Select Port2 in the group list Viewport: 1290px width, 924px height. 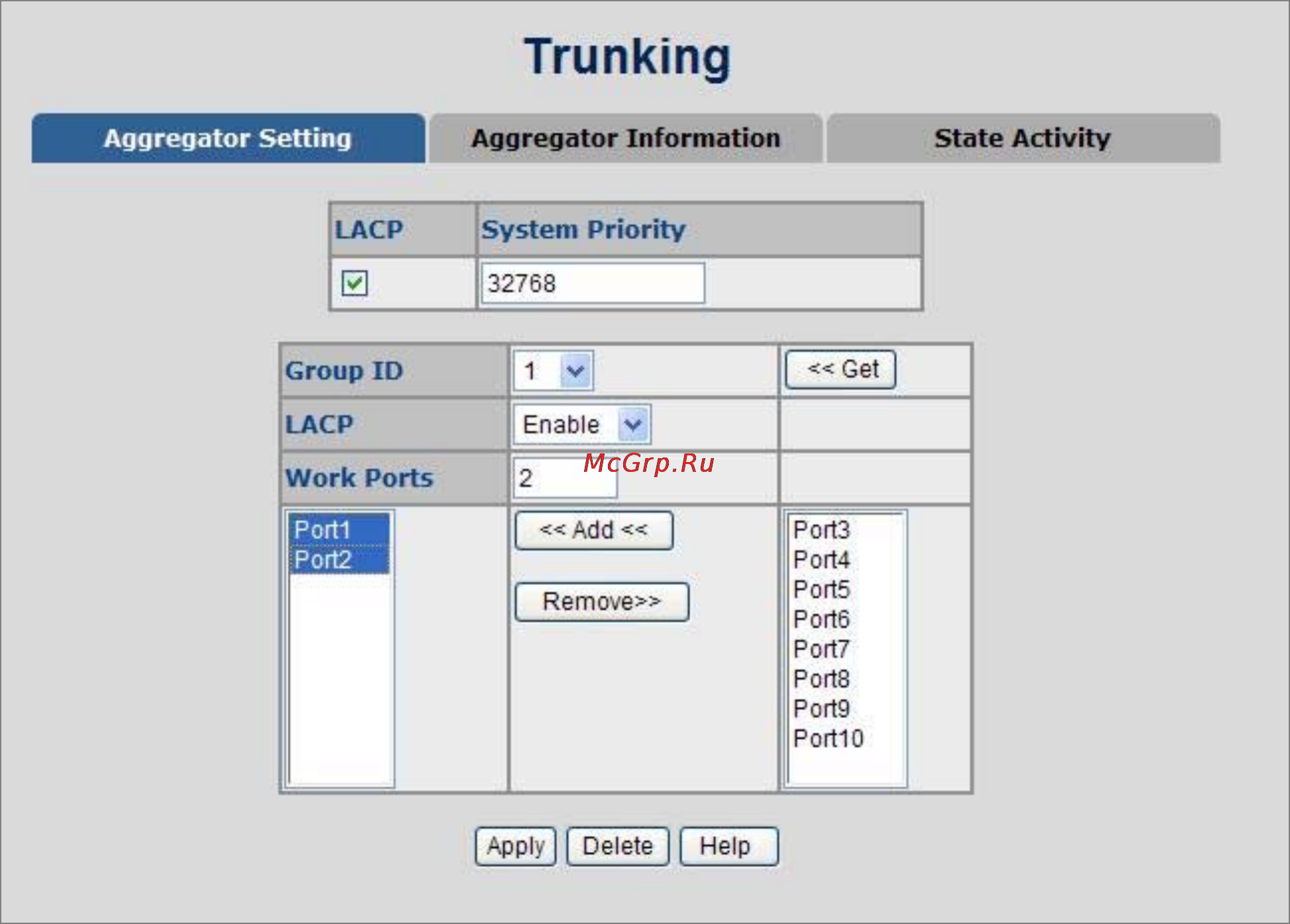tap(340, 560)
